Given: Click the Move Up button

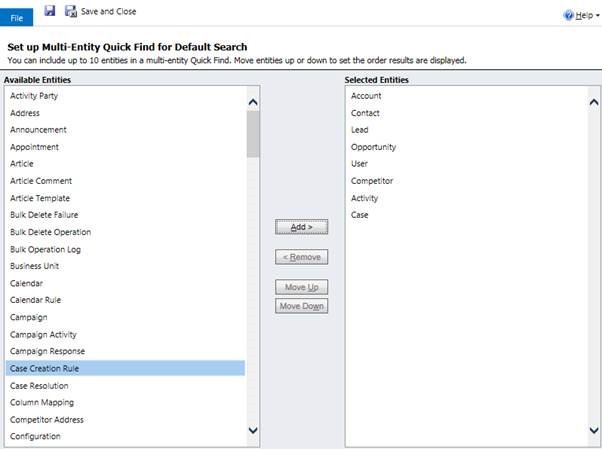Looking at the screenshot, I should point(301,288).
